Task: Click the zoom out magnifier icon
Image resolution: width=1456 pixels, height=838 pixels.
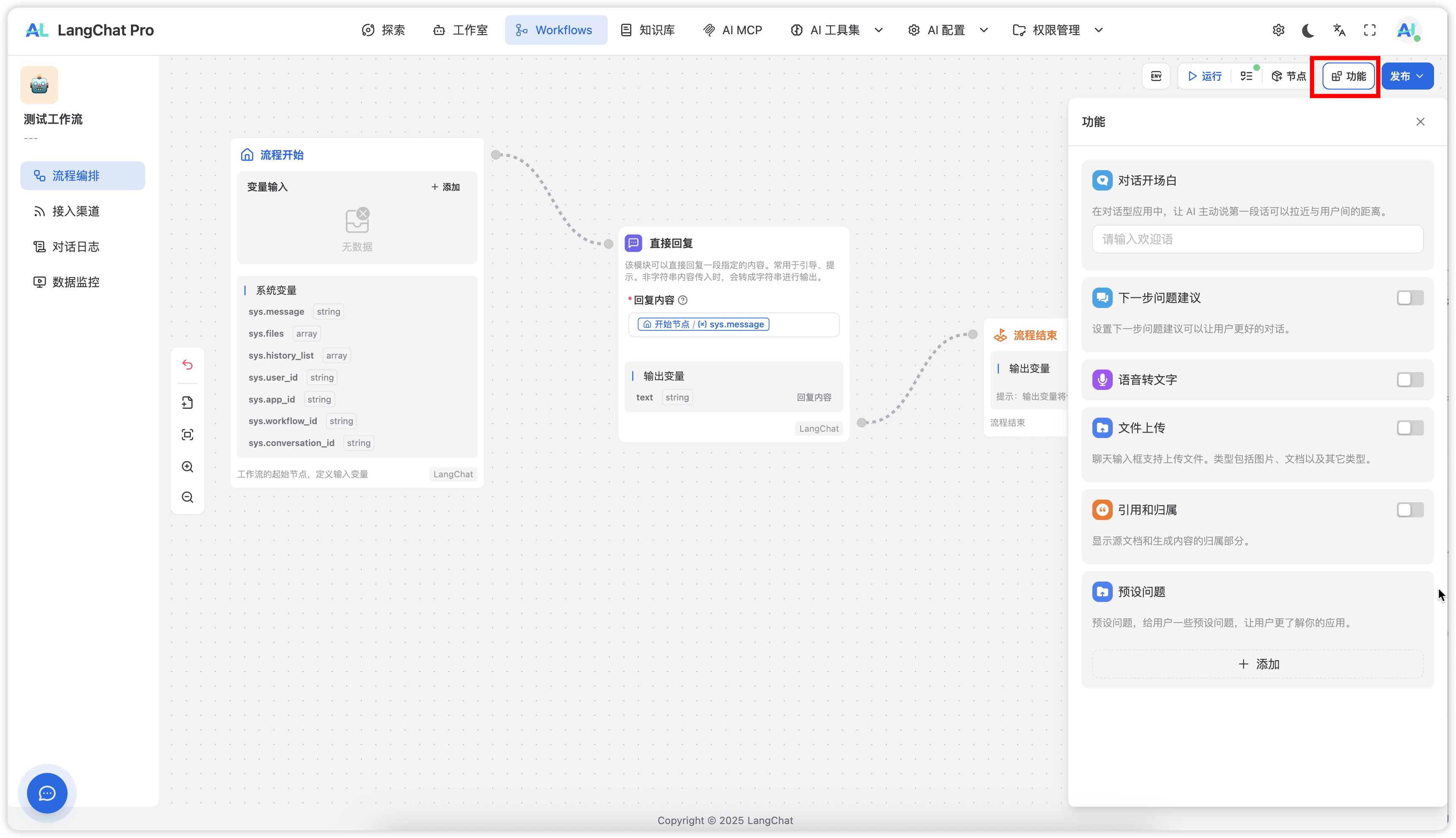Action: tap(187, 497)
